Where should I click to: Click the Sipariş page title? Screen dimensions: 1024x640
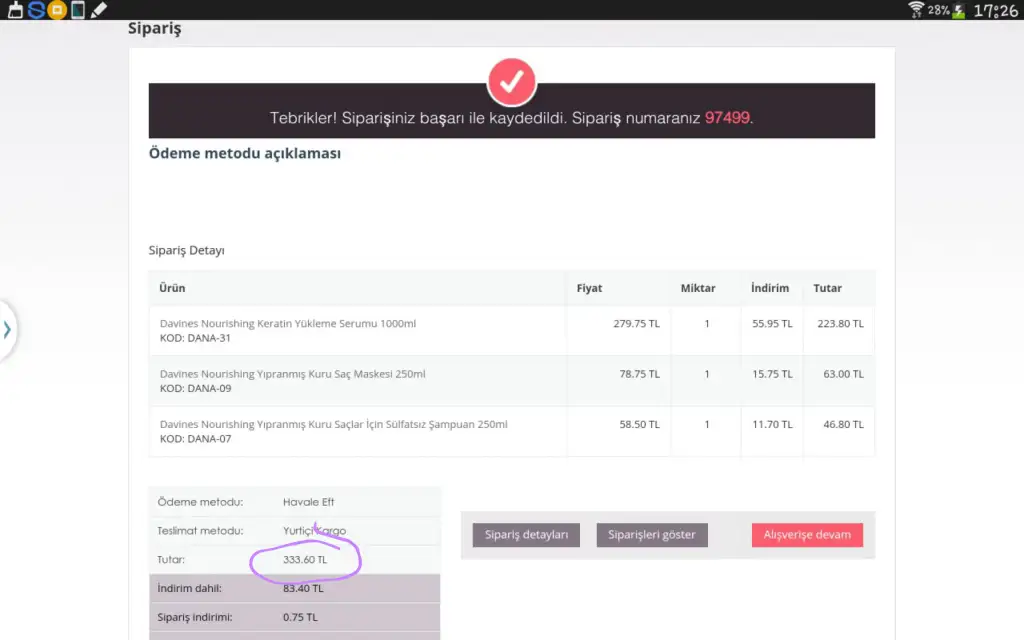pos(155,29)
